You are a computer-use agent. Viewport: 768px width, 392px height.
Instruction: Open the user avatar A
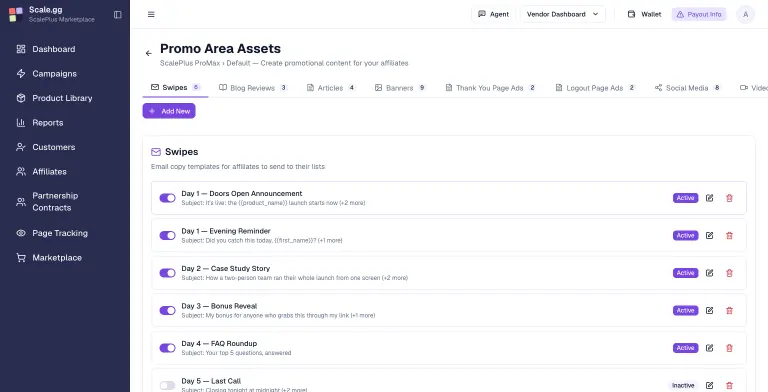click(x=745, y=14)
